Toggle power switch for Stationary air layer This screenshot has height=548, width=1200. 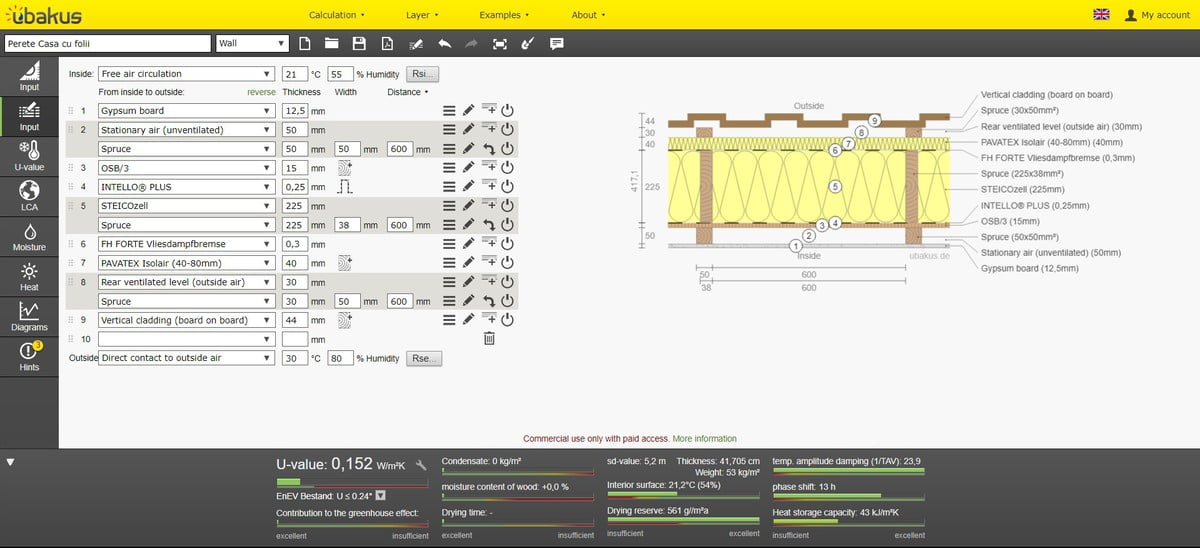pyautogui.click(x=506, y=130)
